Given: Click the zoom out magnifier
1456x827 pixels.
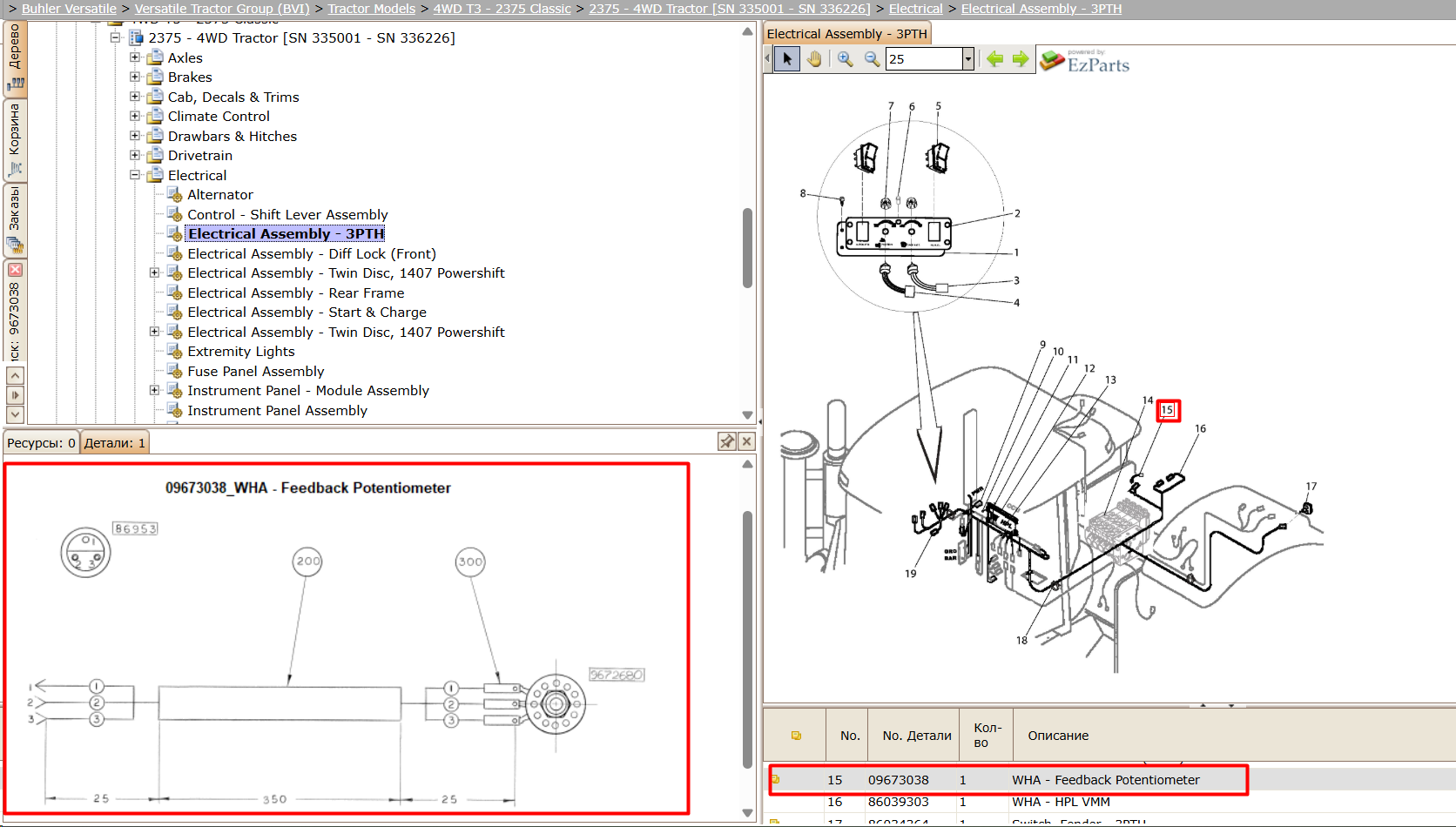Looking at the screenshot, I should [x=872, y=59].
